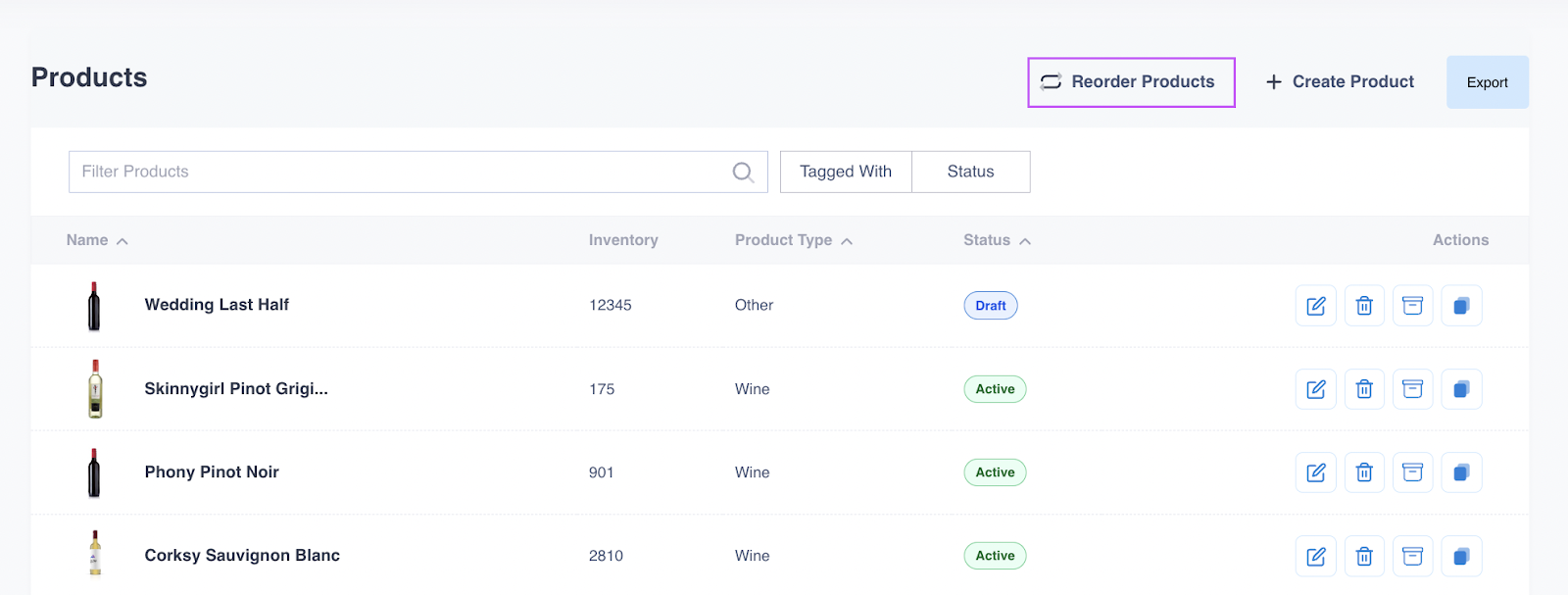Click the search magnifier icon

coord(743,173)
